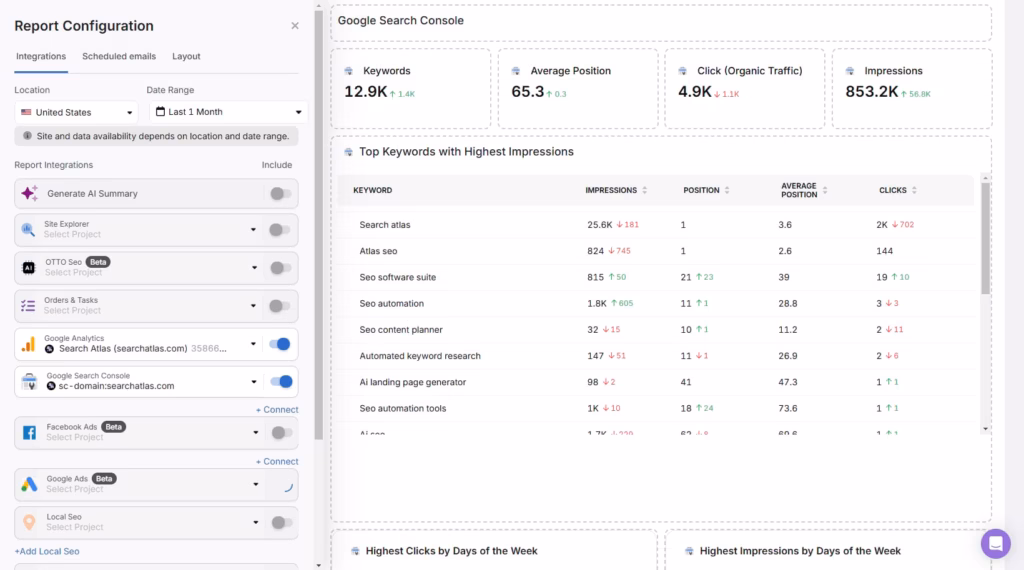The width and height of the screenshot is (1024, 570).
Task: Click the Generate AI Summary sparkle icon
Action: 29,193
